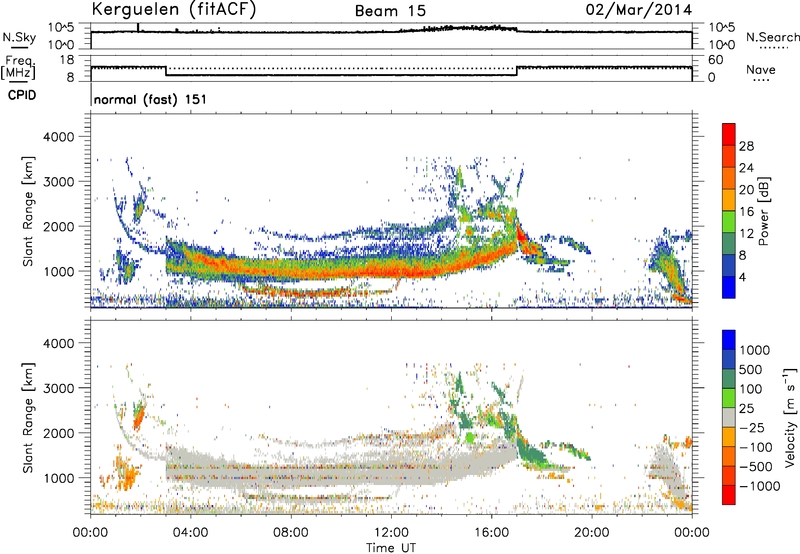Click the '04:00' time tick label
The height and width of the screenshot is (554, 800).
pyautogui.click(x=190, y=533)
